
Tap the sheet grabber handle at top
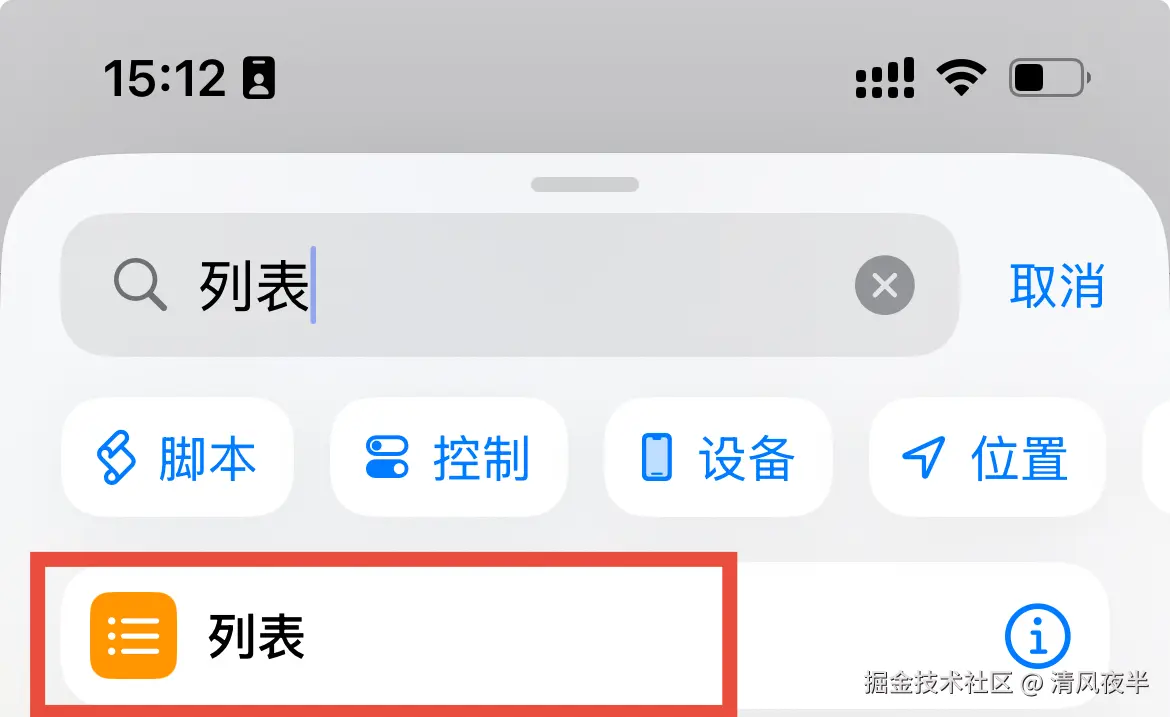[x=585, y=184]
